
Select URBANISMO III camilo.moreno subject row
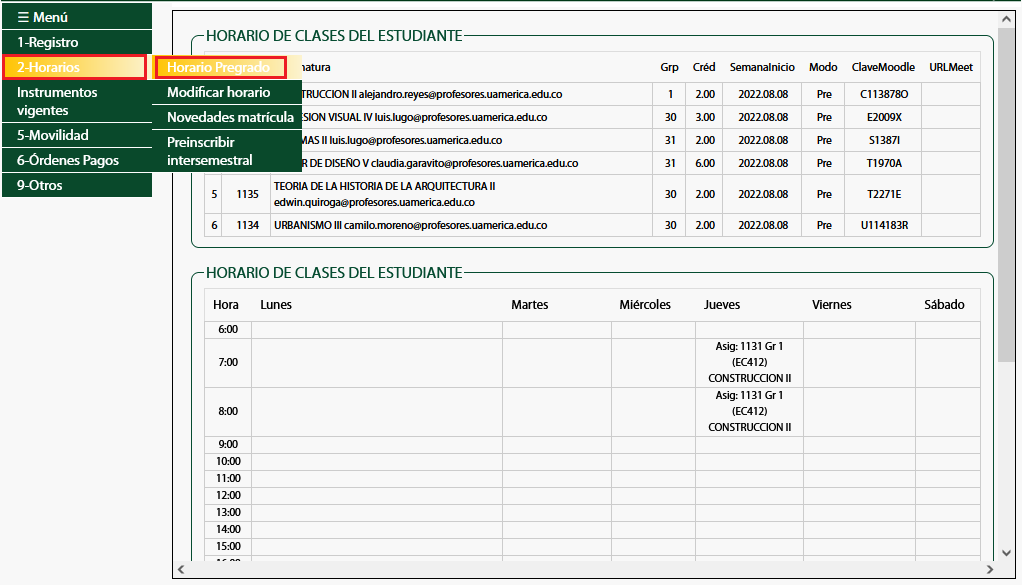coord(592,225)
